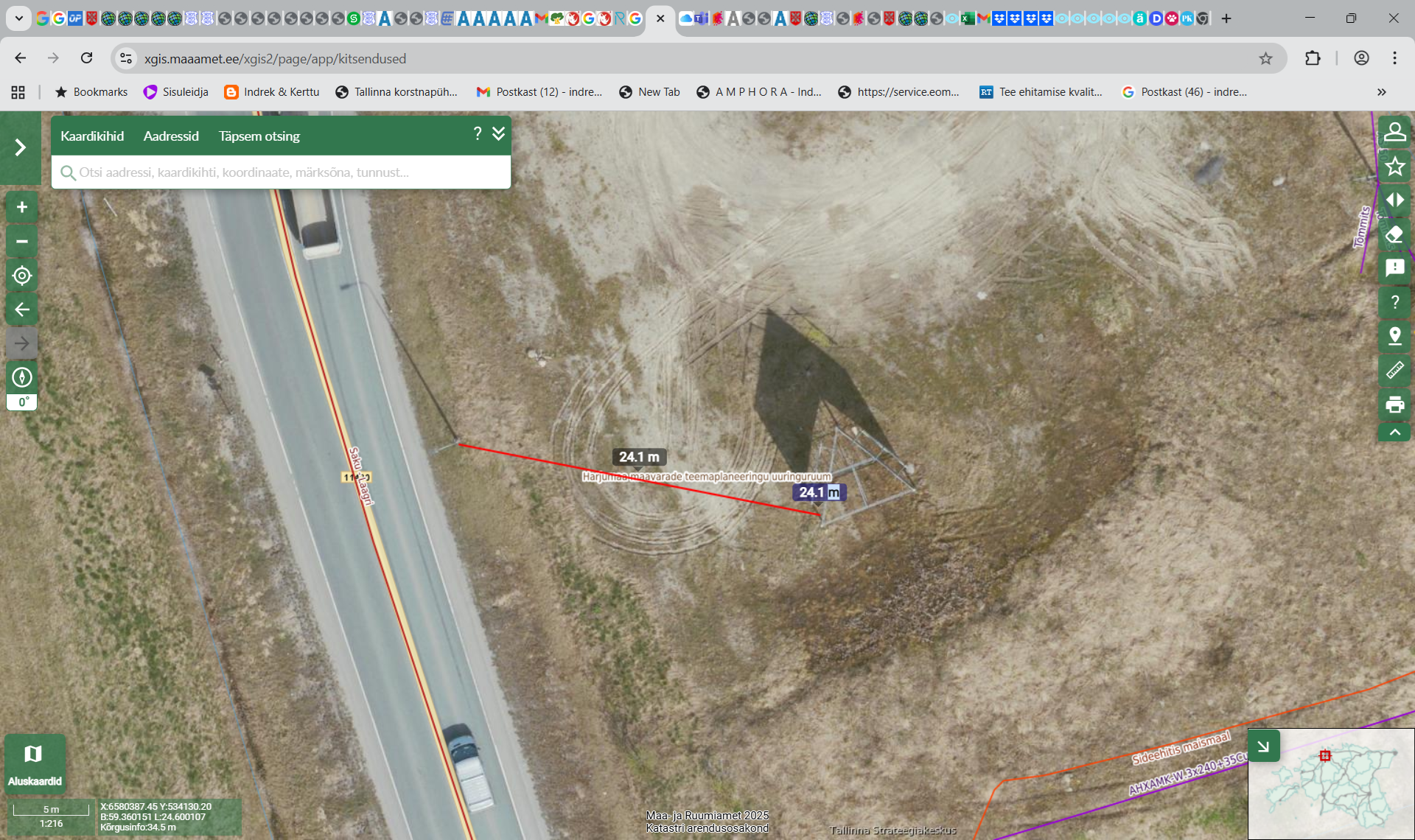1415x840 pixels.
Task: Click the address search input field
Action: [x=287, y=172]
